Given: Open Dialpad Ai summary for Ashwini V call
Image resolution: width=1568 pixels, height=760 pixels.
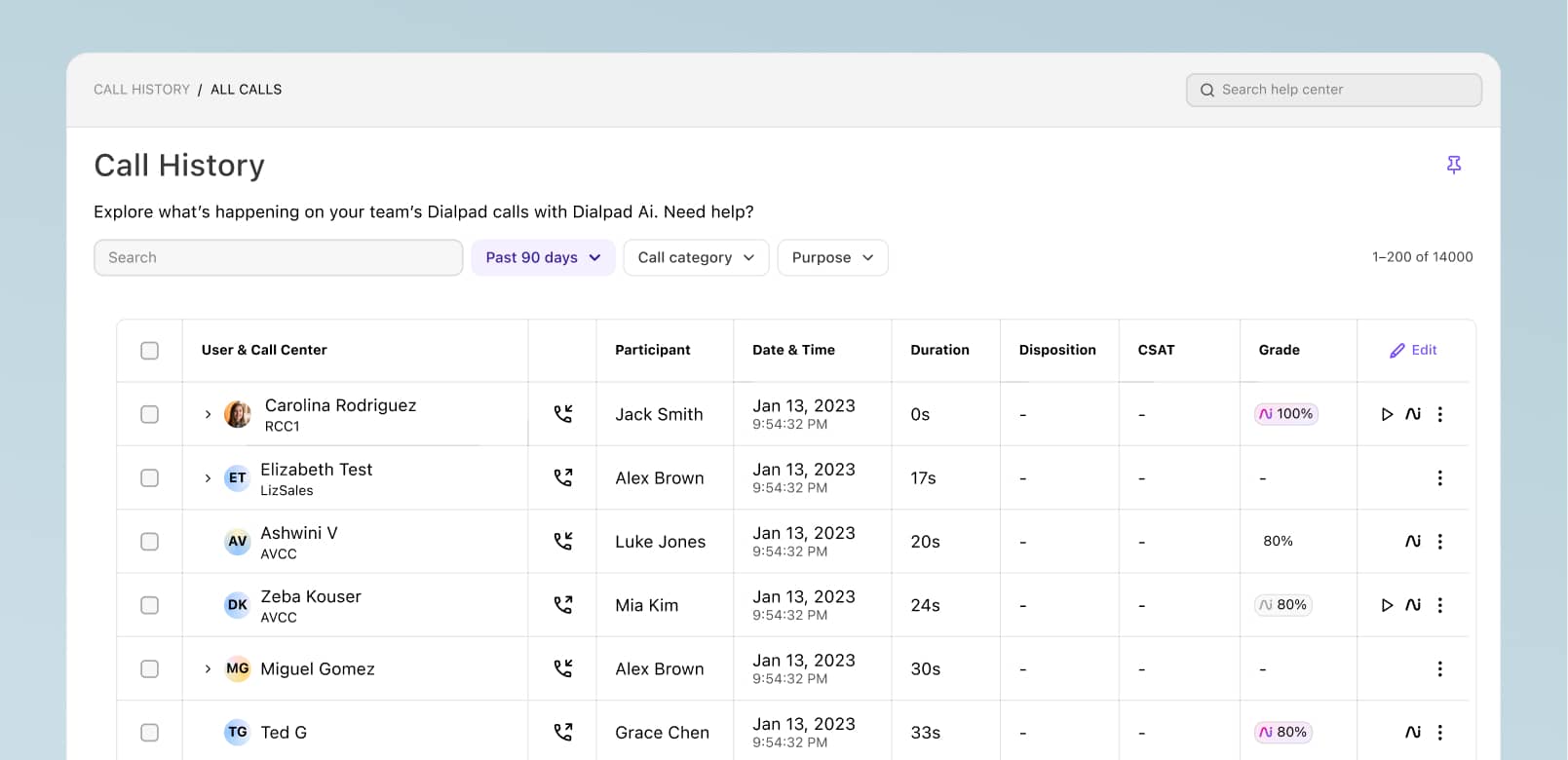Looking at the screenshot, I should tap(1413, 541).
